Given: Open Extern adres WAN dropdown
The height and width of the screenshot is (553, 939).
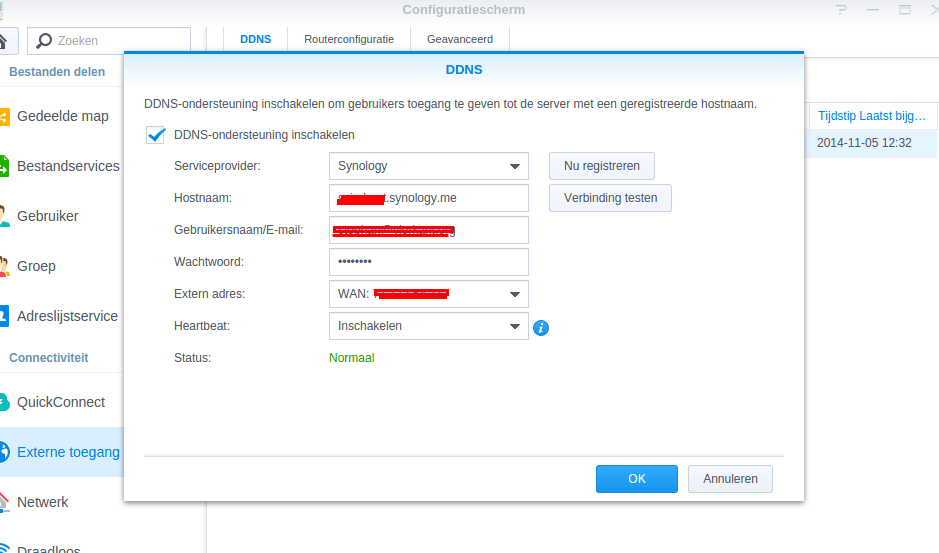Looking at the screenshot, I should click(x=429, y=294).
